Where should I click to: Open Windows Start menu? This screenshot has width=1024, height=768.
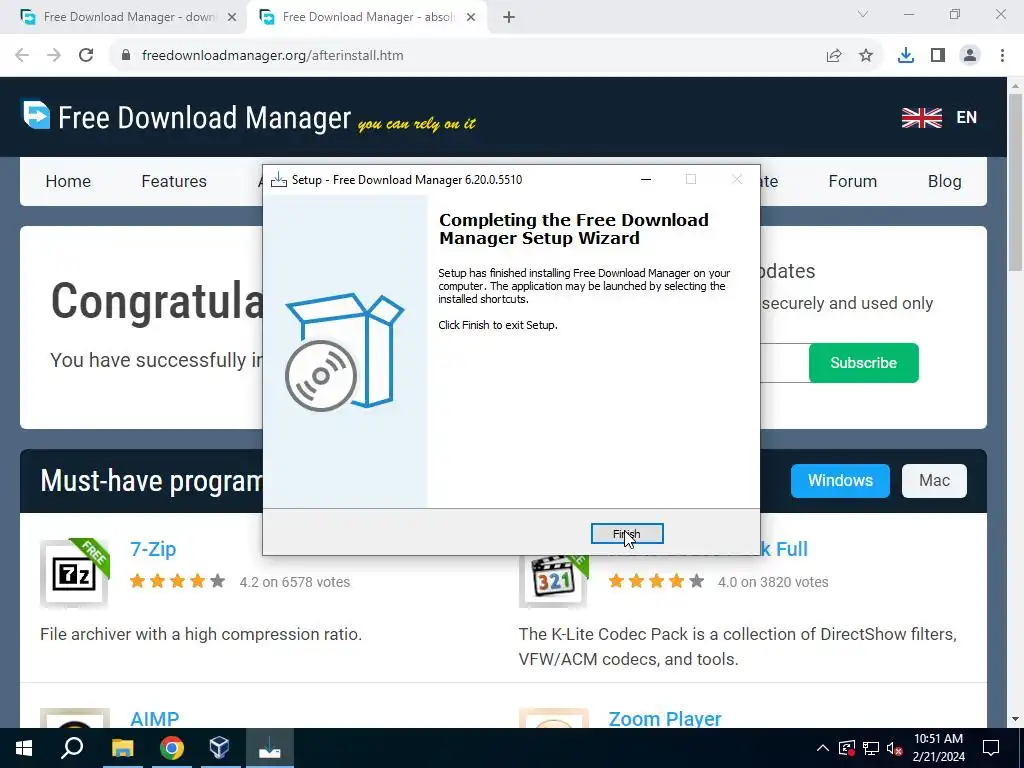point(24,748)
